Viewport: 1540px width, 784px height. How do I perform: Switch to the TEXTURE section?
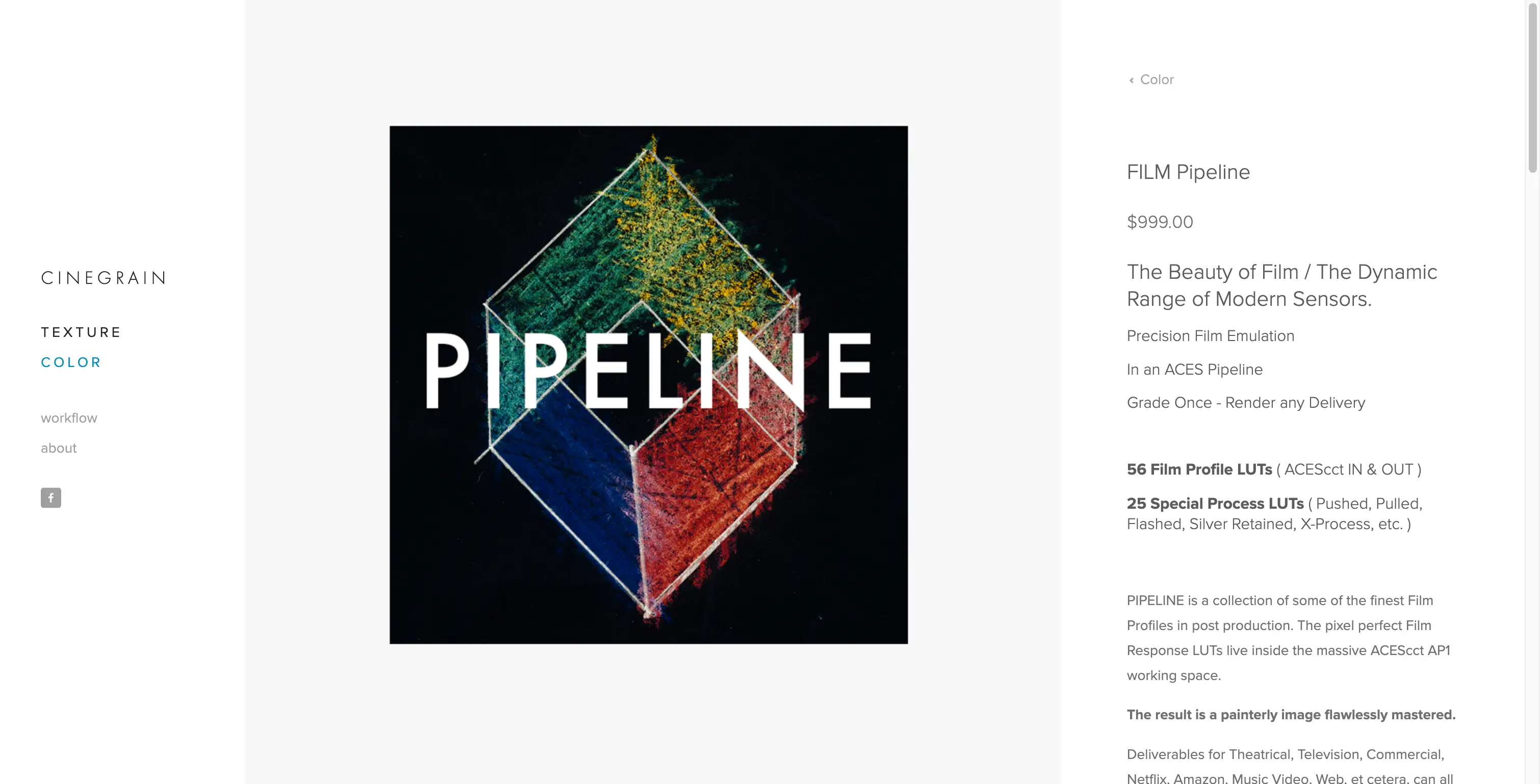click(80, 332)
